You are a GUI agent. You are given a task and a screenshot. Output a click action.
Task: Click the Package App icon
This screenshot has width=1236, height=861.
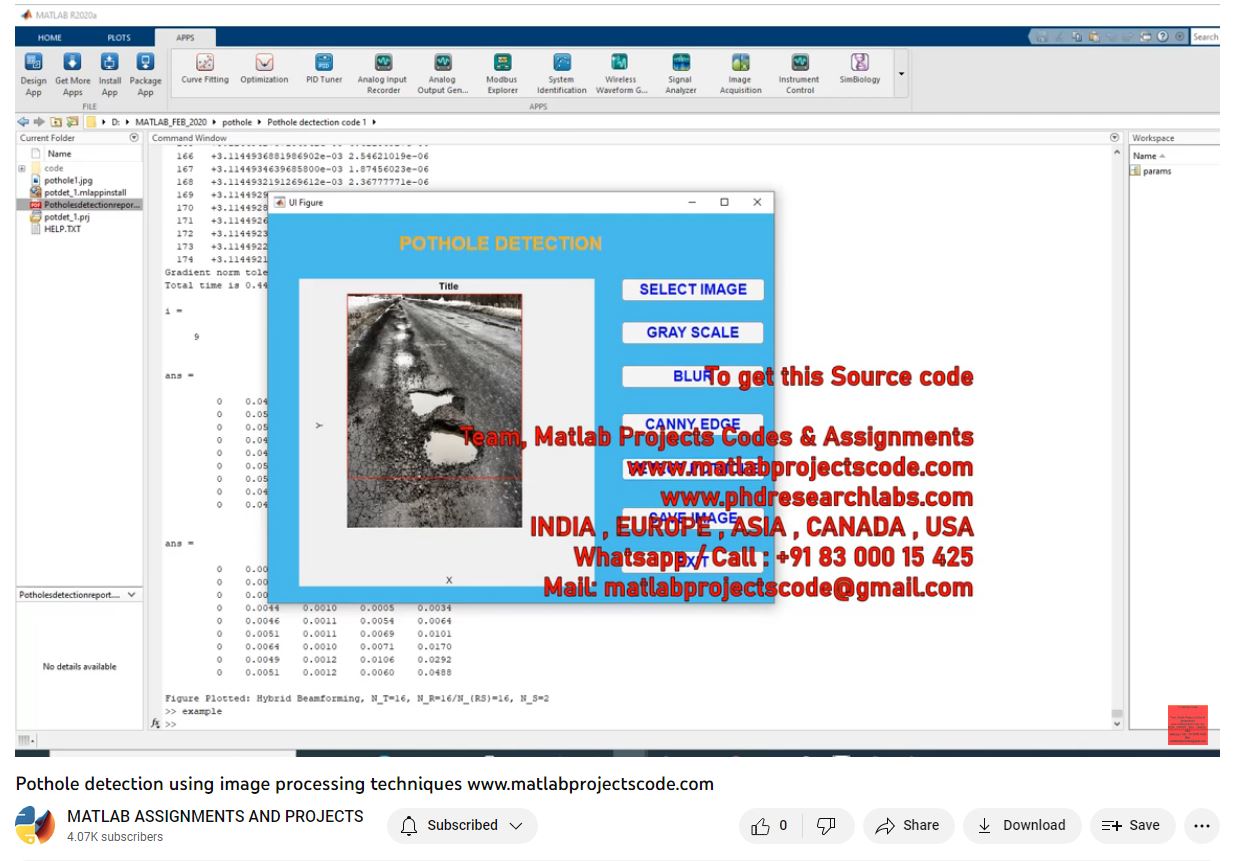pyautogui.click(x=145, y=75)
